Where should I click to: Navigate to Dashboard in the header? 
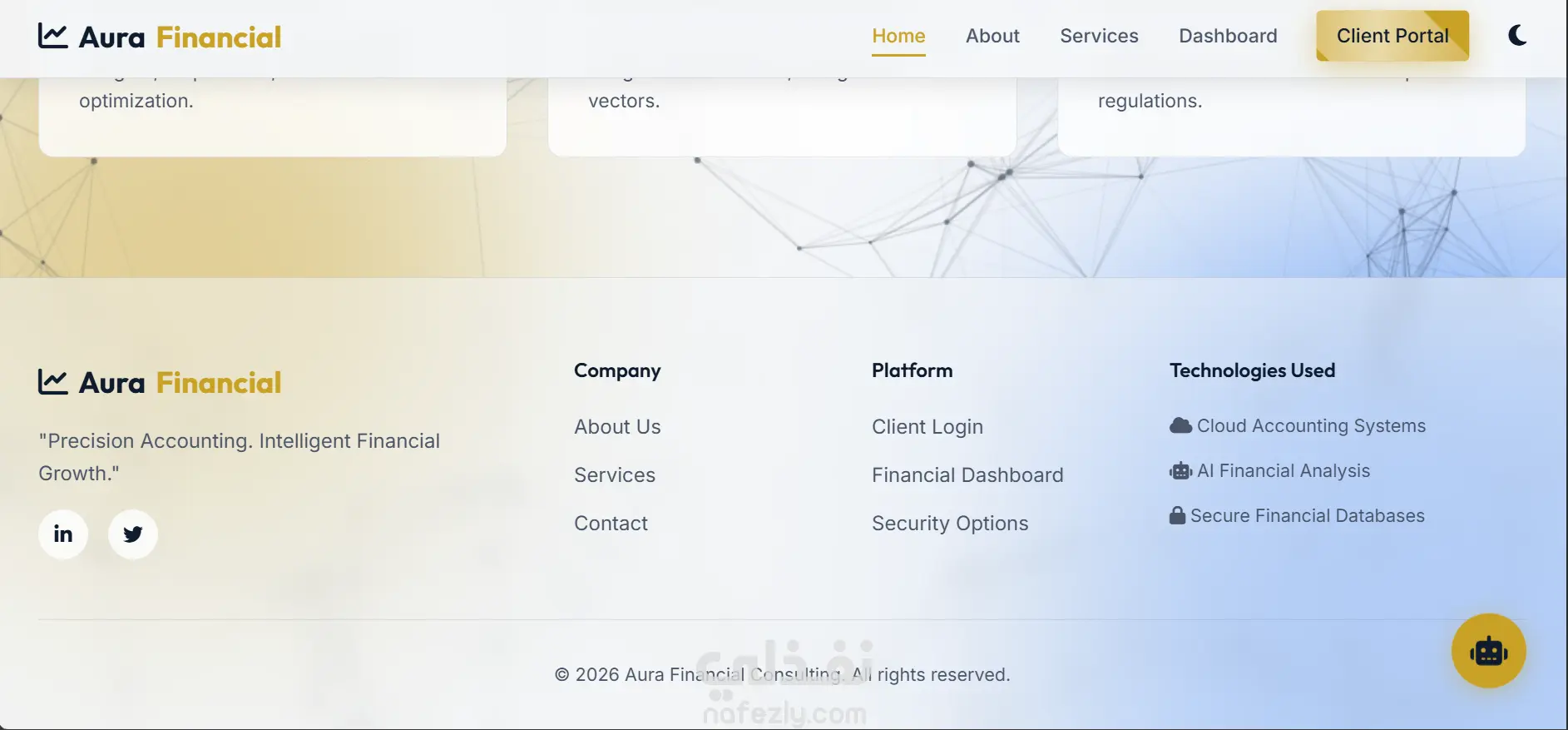(x=1228, y=36)
